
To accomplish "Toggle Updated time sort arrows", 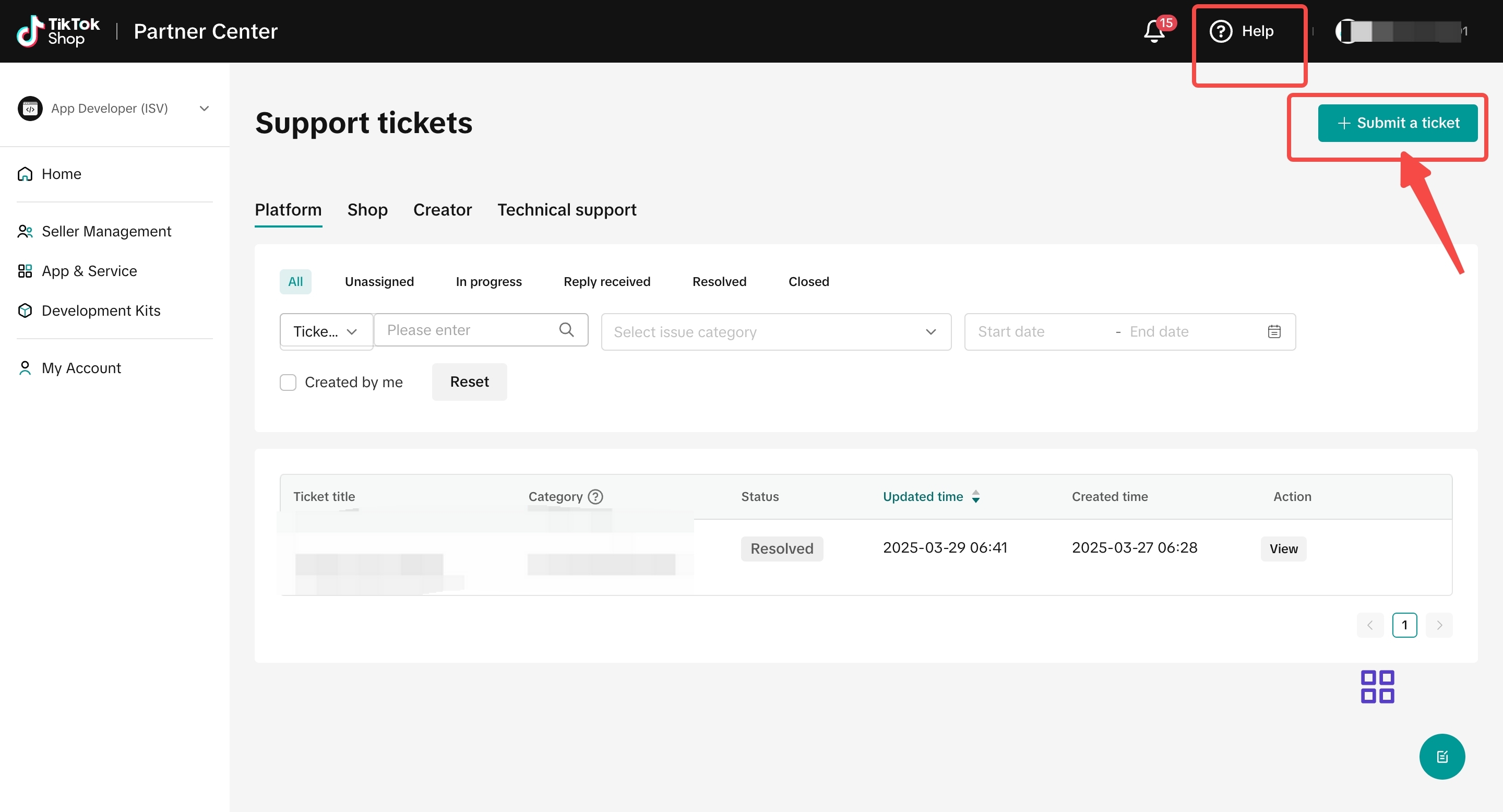I will point(975,496).
